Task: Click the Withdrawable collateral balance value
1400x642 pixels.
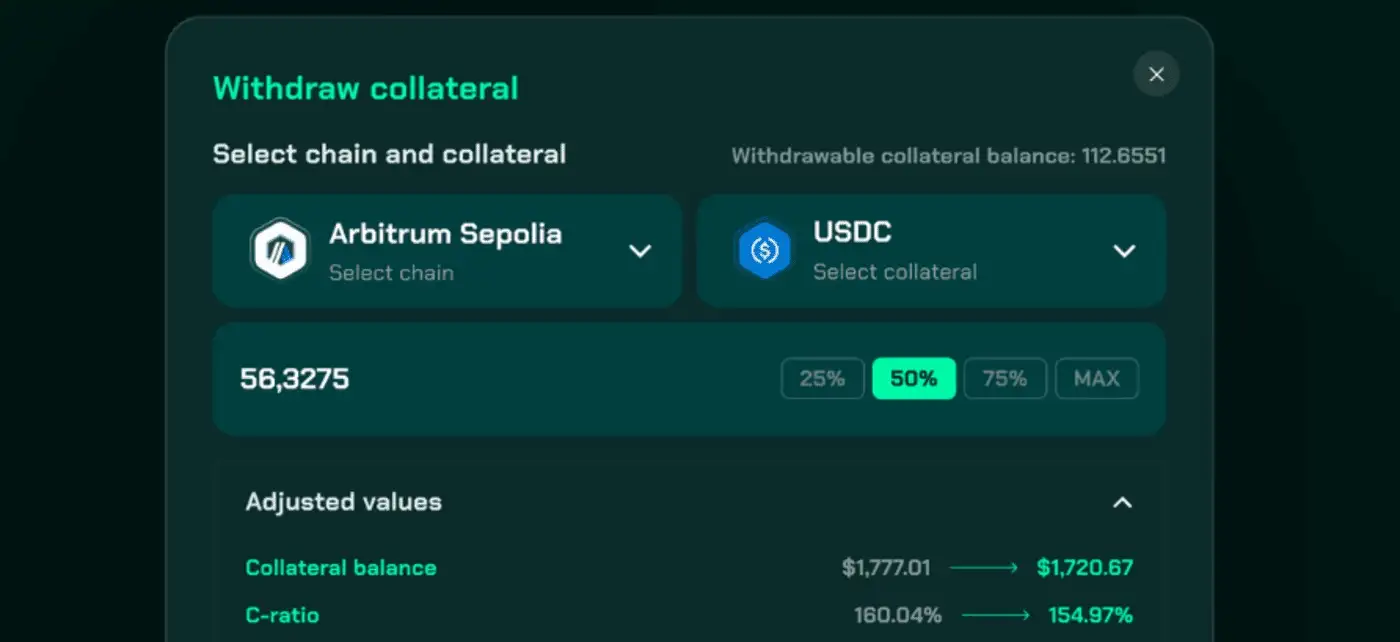Action: (x=1124, y=156)
